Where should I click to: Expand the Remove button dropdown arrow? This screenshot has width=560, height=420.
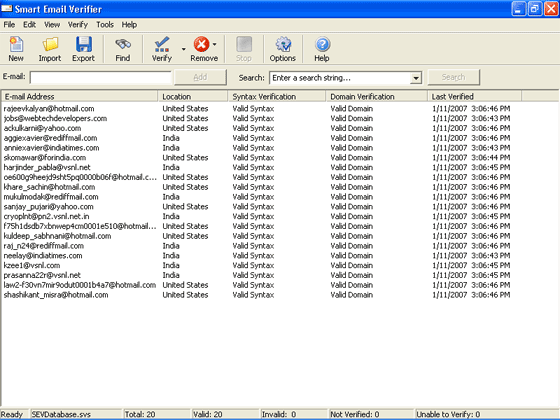click(214, 44)
